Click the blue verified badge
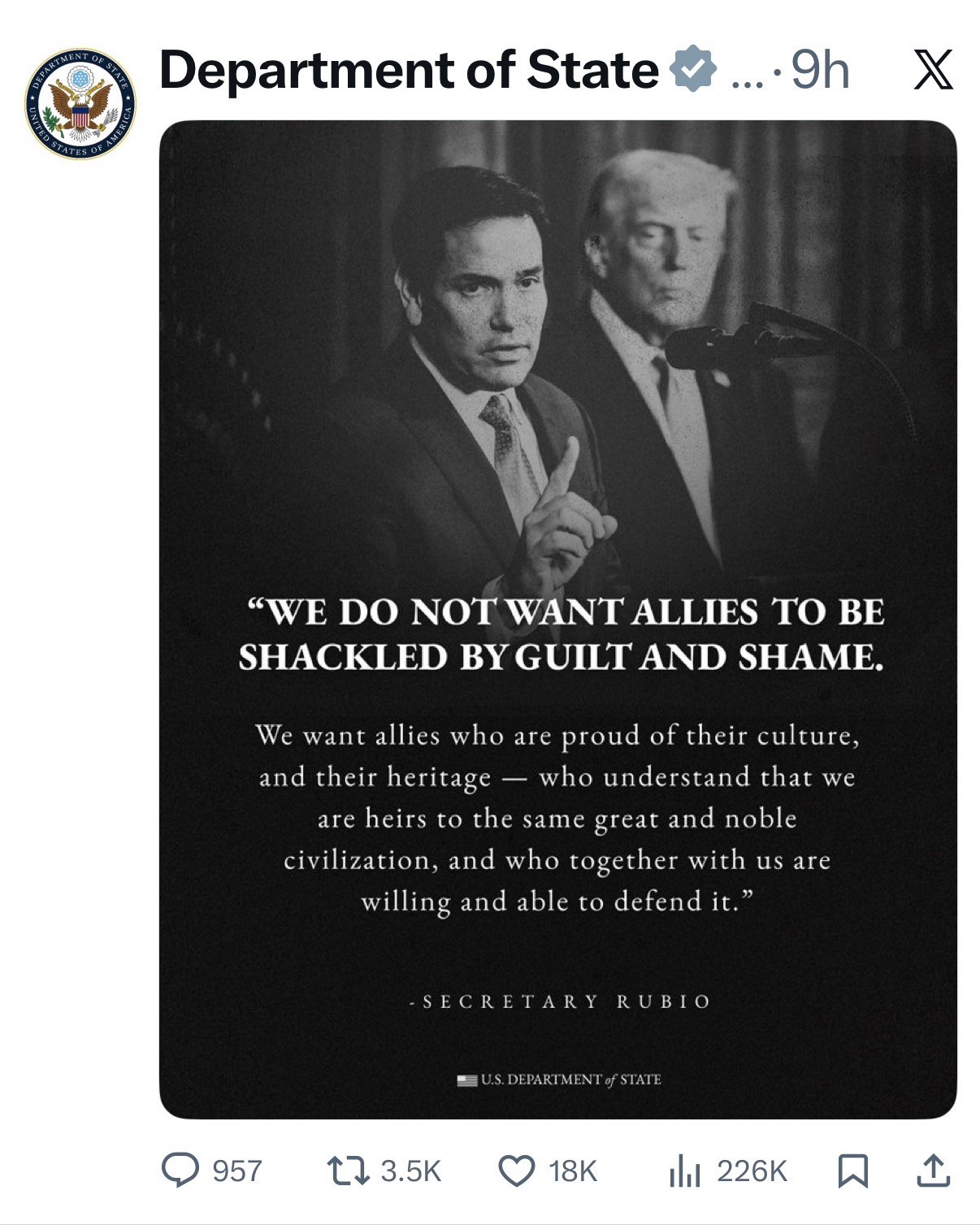The height and width of the screenshot is (1225, 980). point(692,70)
